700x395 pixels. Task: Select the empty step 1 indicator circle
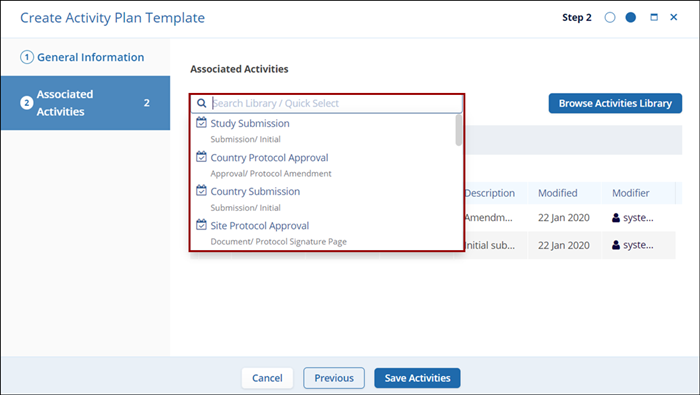(610, 17)
